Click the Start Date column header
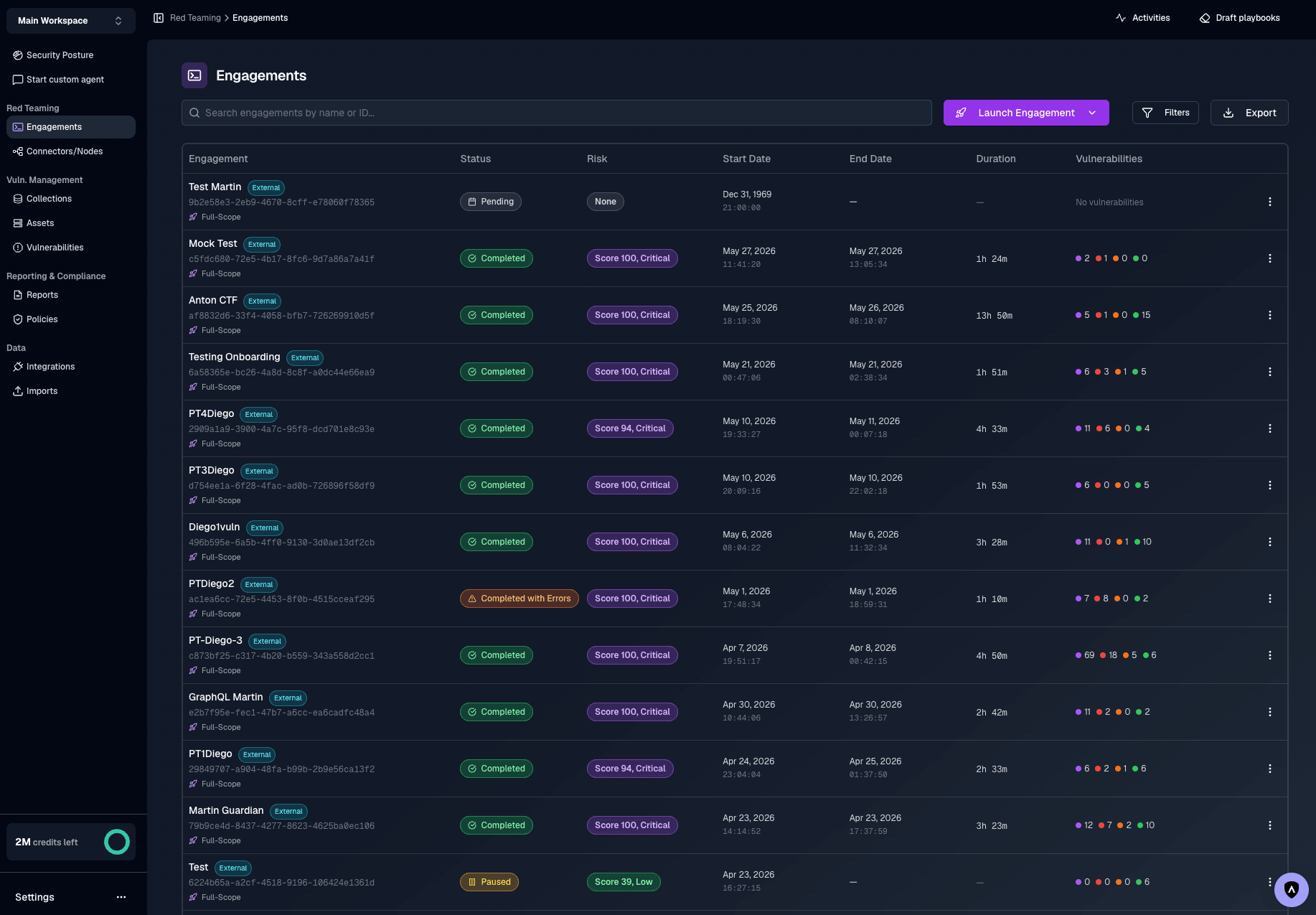The height and width of the screenshot is (915, 1316). pos(746,159)
